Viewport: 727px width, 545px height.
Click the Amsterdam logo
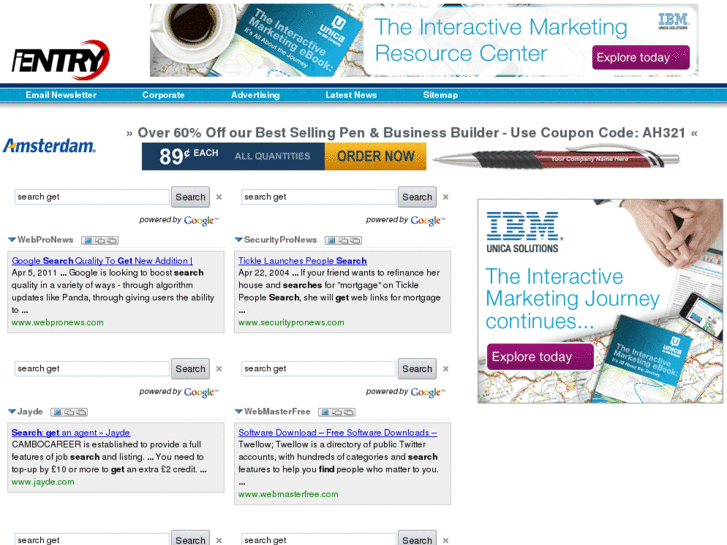(49, 146)
